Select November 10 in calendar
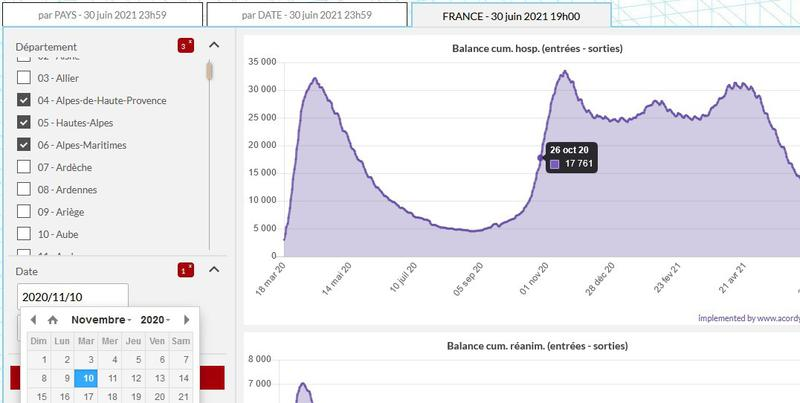800x403 pixels. [86, 379]
